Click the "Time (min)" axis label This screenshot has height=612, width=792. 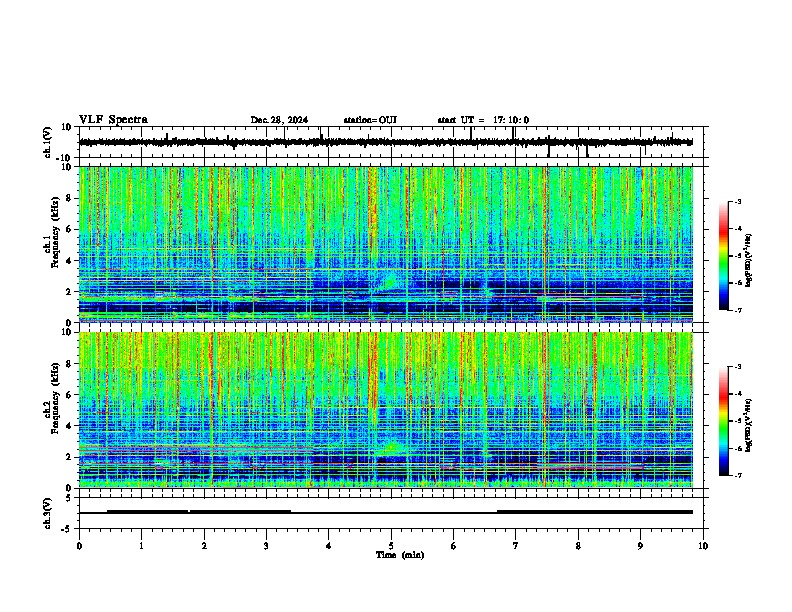click(400, 555)
